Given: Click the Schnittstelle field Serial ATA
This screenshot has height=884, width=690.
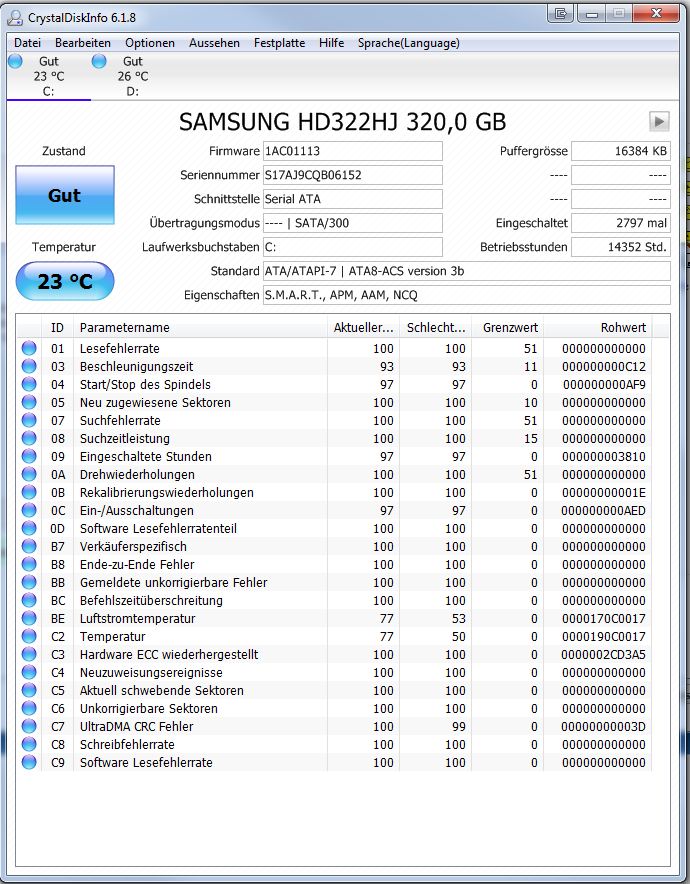Looking at the screenshot, I should [x=352, y=199].
